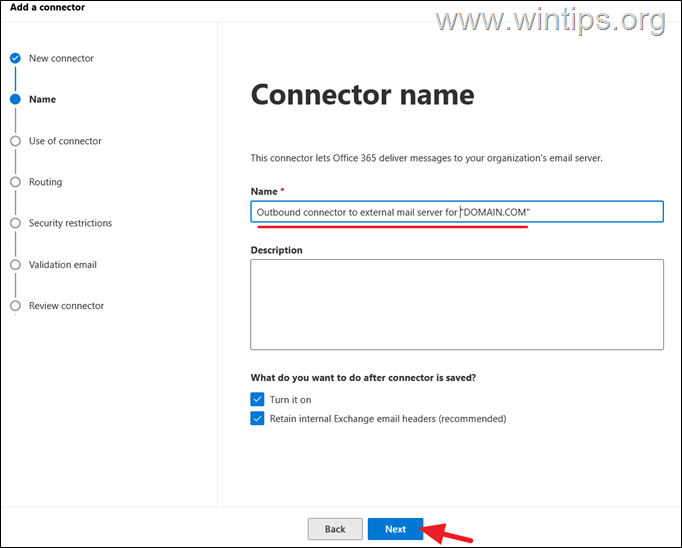Viewport: 682px width, 548px height.
Task: Click the 'This connector lets Office 365 deliver messages' text
Action: pos(426,158)
